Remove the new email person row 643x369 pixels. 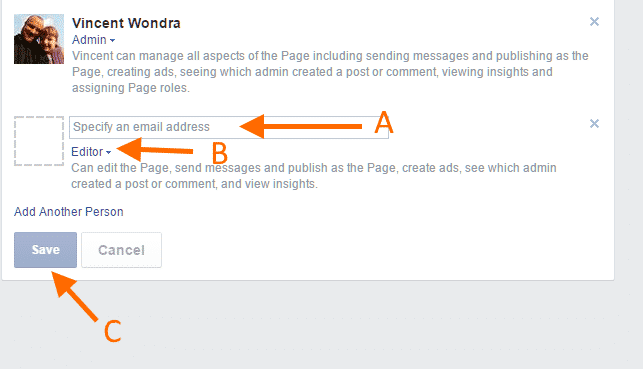pos(594,123)
